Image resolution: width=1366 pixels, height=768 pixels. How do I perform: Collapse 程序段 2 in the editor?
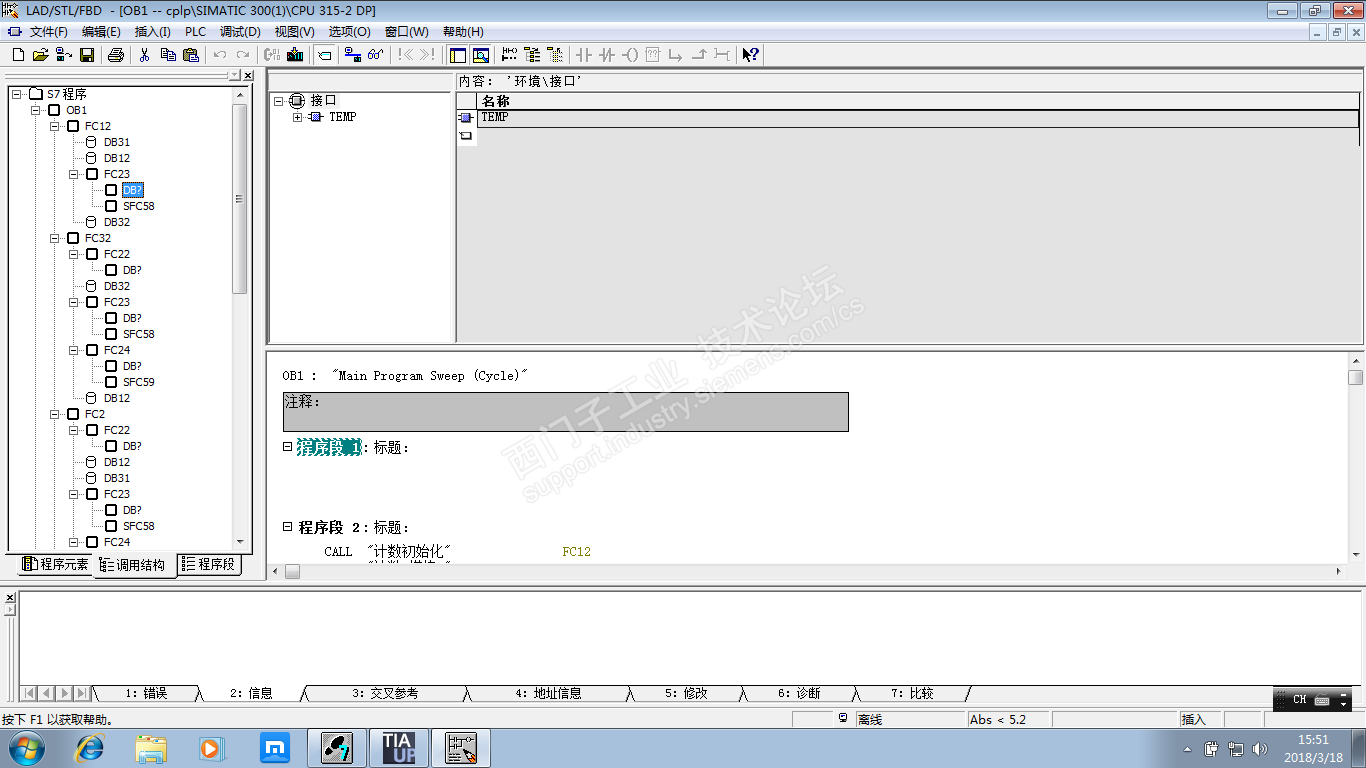[288, 527]
